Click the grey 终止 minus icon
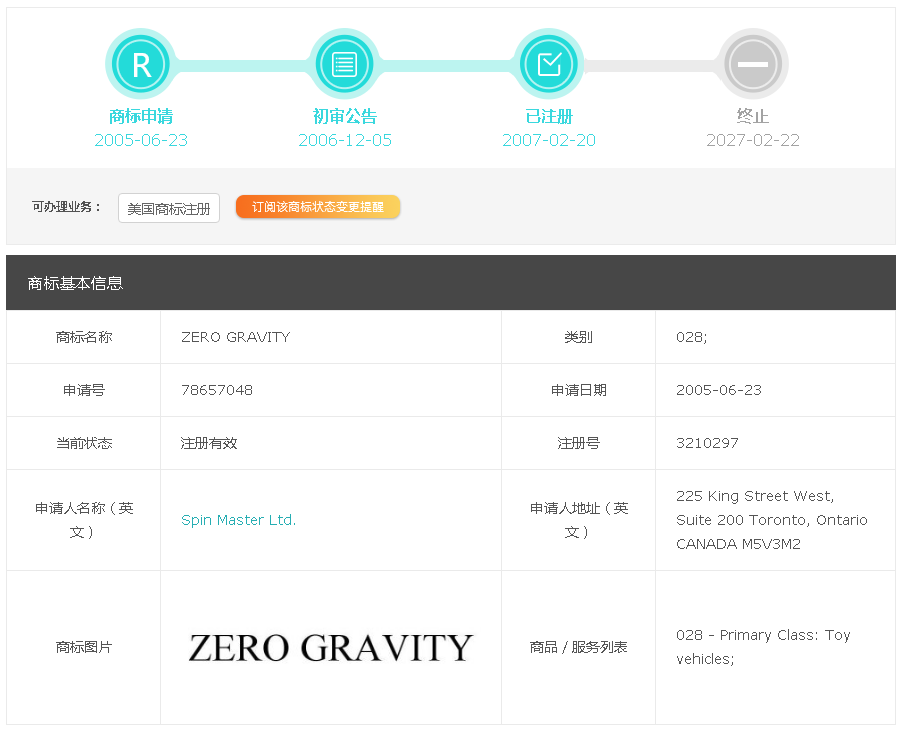Screen dimensions: 900x731 [x=753, y=64]
